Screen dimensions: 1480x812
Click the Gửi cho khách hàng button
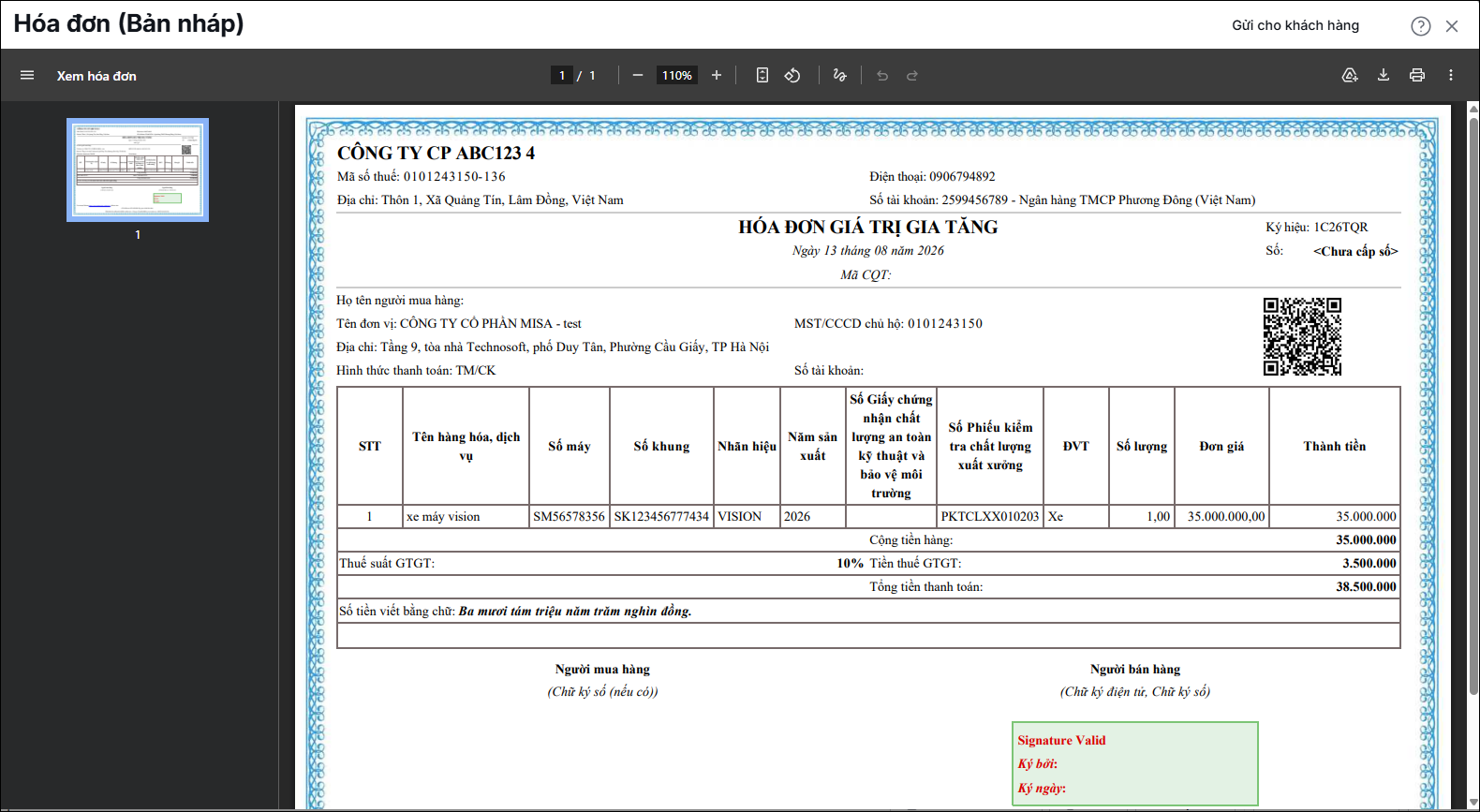pos(1295,25)
